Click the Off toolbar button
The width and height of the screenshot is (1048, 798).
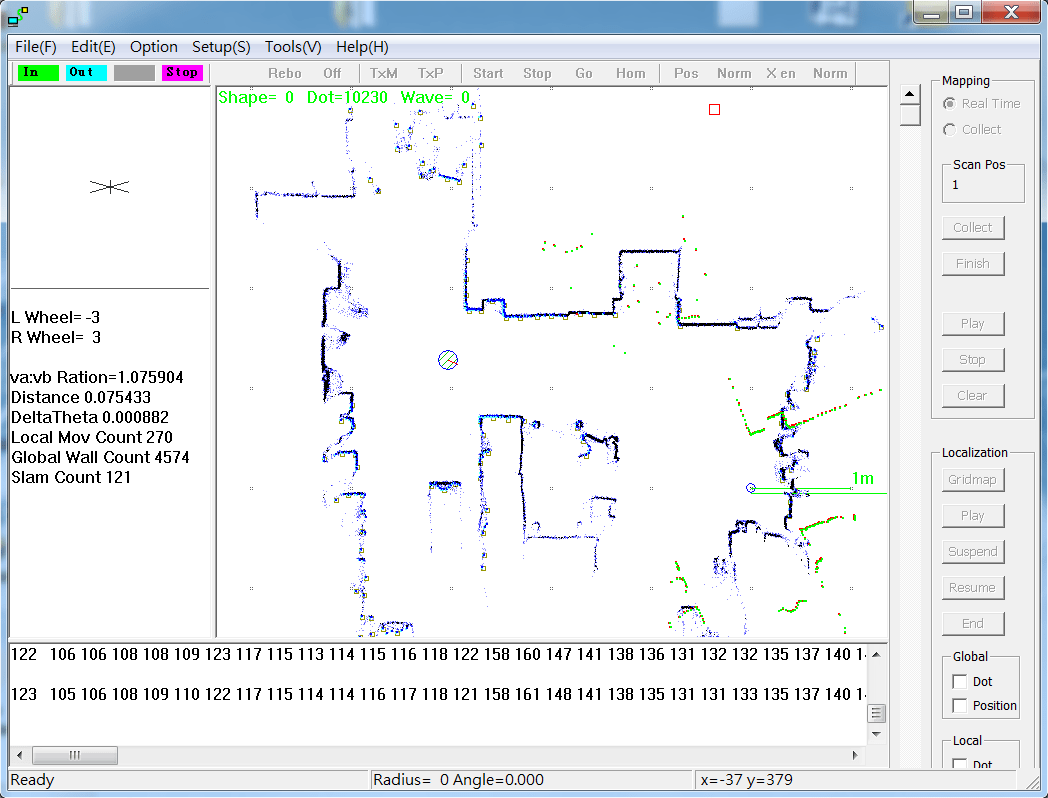click(332, 74)
